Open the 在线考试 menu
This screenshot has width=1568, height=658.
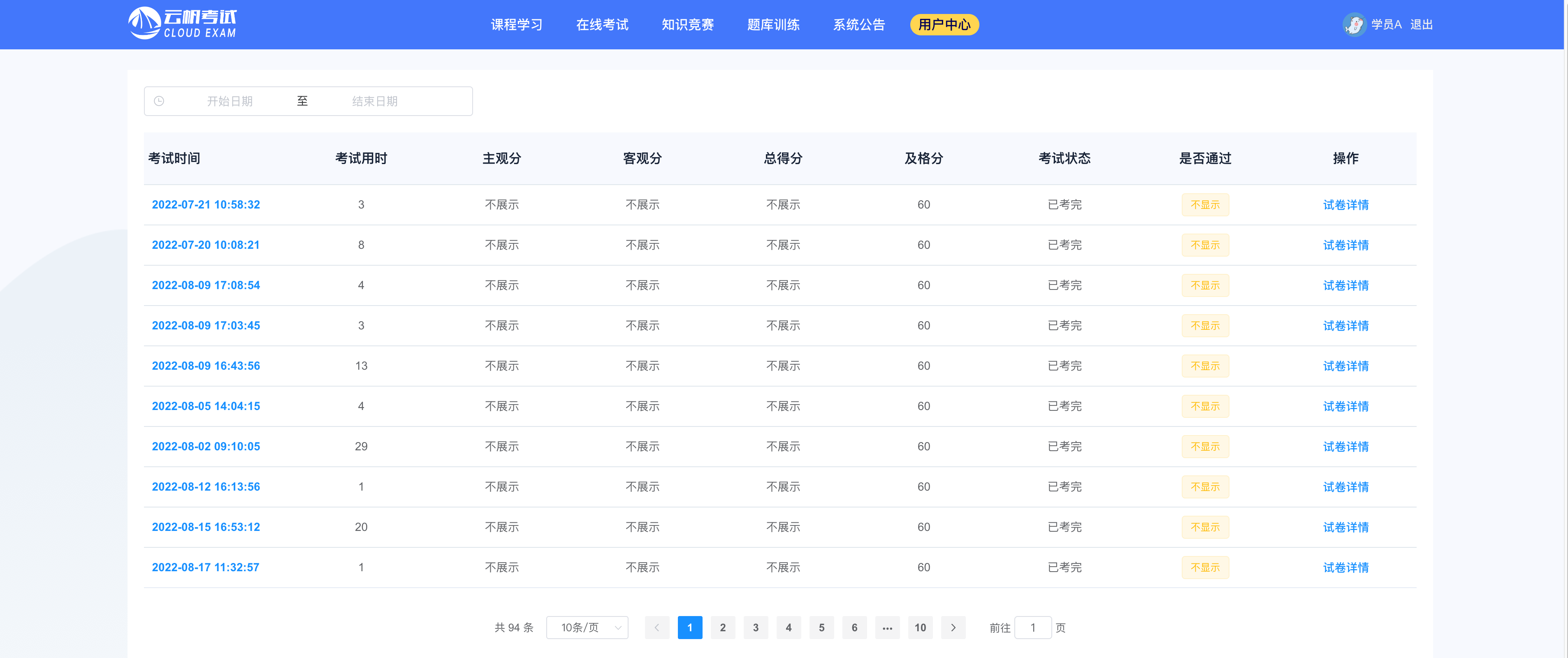pos(602,24)
